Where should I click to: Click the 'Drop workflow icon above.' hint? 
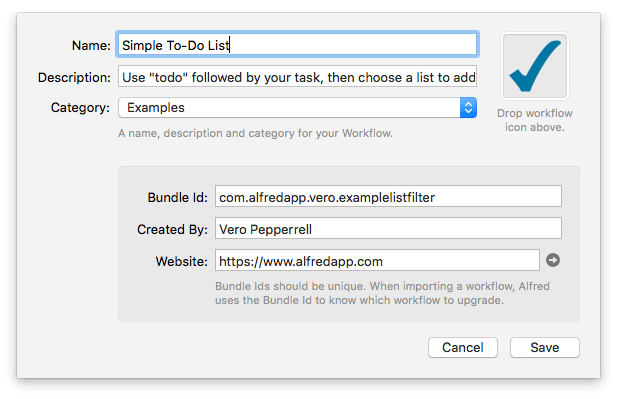point(535,120)
